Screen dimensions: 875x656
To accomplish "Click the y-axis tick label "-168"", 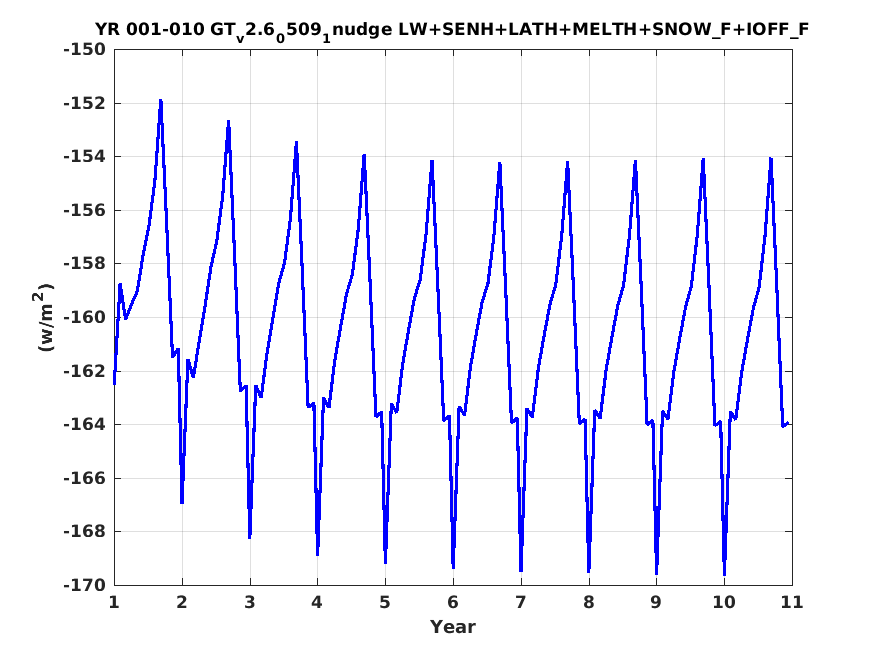I will tap(85, 532).
